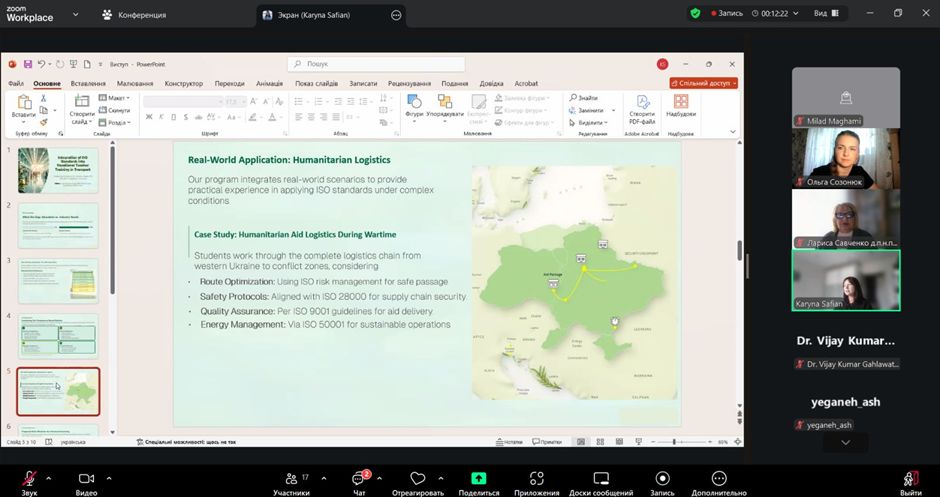
Task: Open the Дополнительно more options icon
Action: click(x=718, y=479)
